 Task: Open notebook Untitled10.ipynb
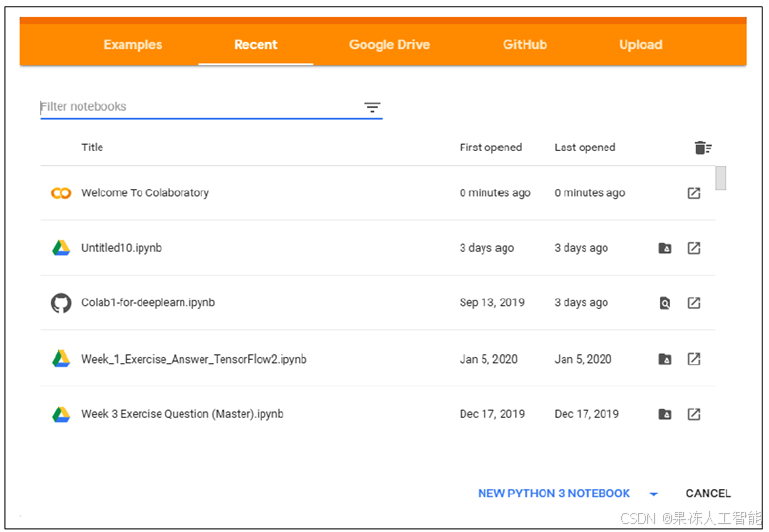pos(122,248)
